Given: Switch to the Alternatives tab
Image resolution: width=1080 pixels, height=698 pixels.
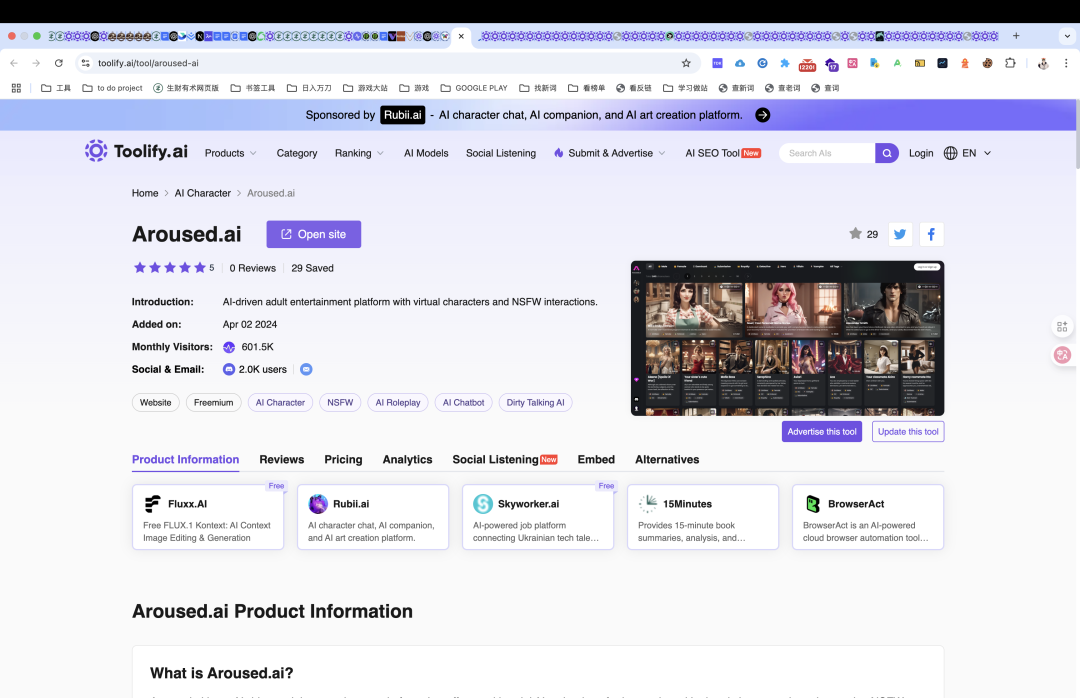Looking at the screenshot, I should 667,460.
